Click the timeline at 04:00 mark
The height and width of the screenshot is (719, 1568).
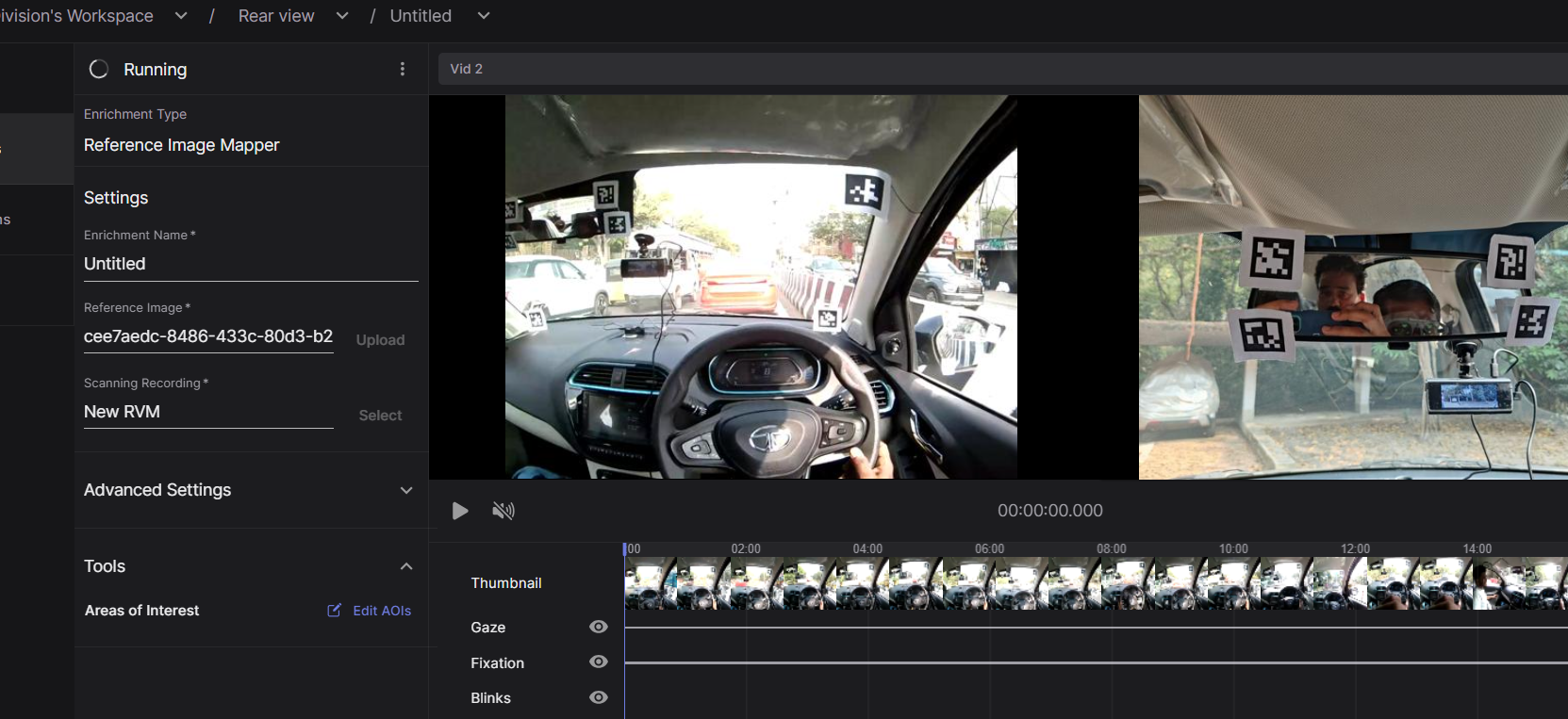[x=867, y=548]
